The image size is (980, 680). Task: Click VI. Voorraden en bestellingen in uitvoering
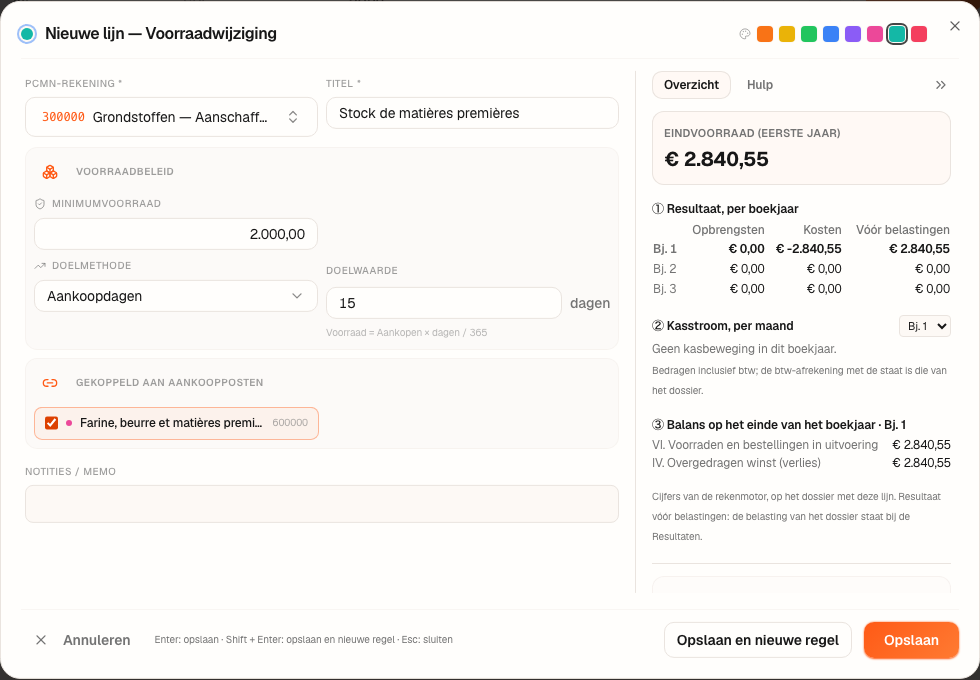click(765, 445)
